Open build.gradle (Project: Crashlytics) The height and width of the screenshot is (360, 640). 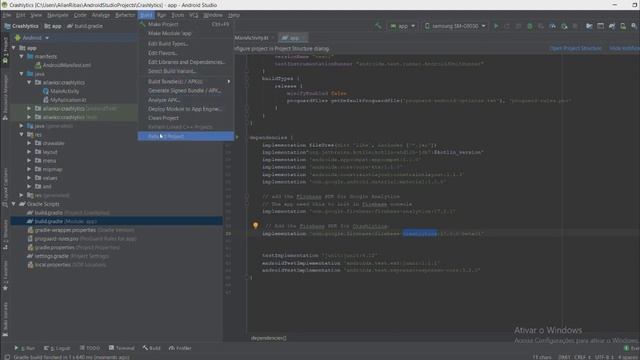(68, 213)
